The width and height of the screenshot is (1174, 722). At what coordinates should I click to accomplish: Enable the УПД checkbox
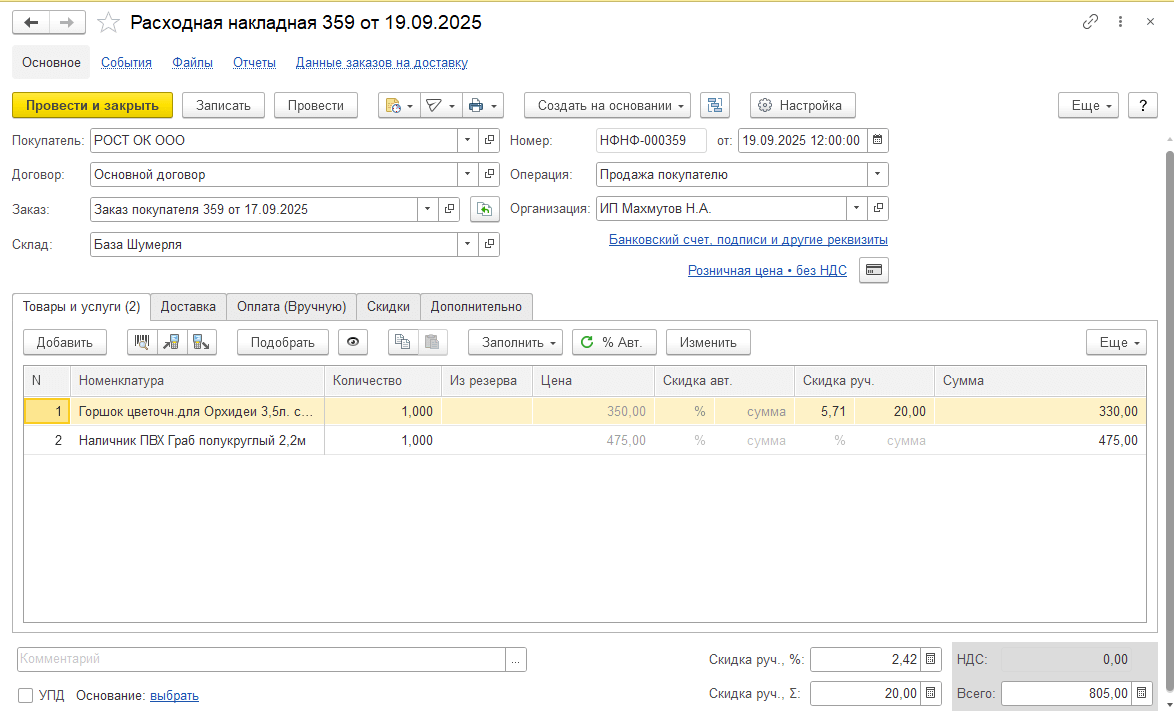click(26, 696)
